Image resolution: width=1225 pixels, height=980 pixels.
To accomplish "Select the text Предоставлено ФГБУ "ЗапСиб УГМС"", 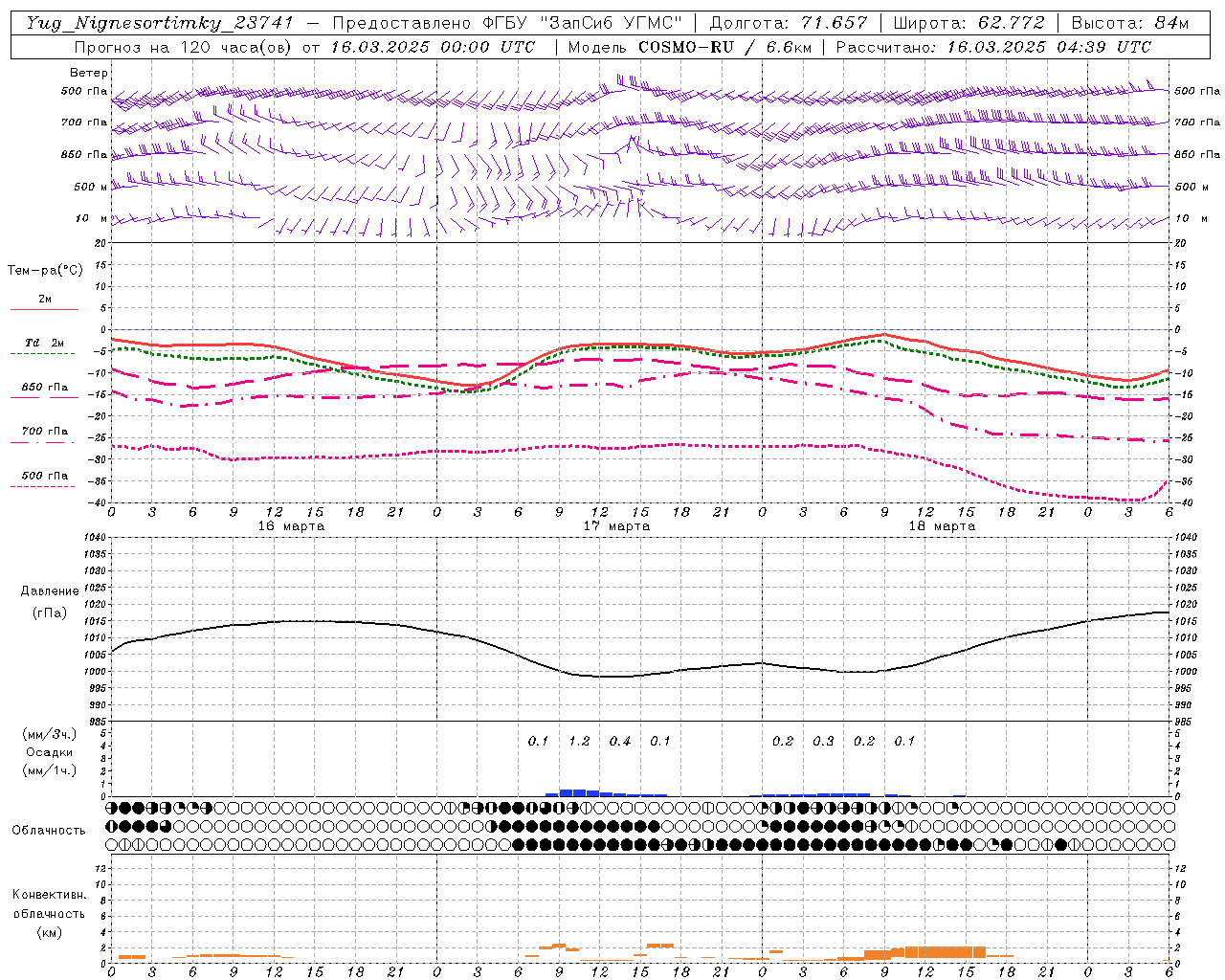I will click(x=508, y=23).
